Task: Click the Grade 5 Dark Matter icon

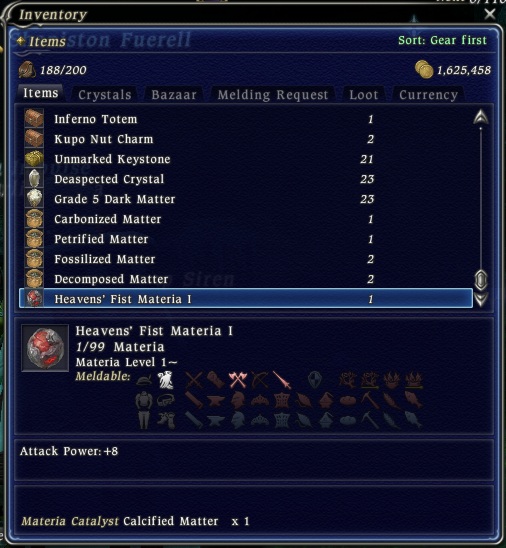Action: 34,199
